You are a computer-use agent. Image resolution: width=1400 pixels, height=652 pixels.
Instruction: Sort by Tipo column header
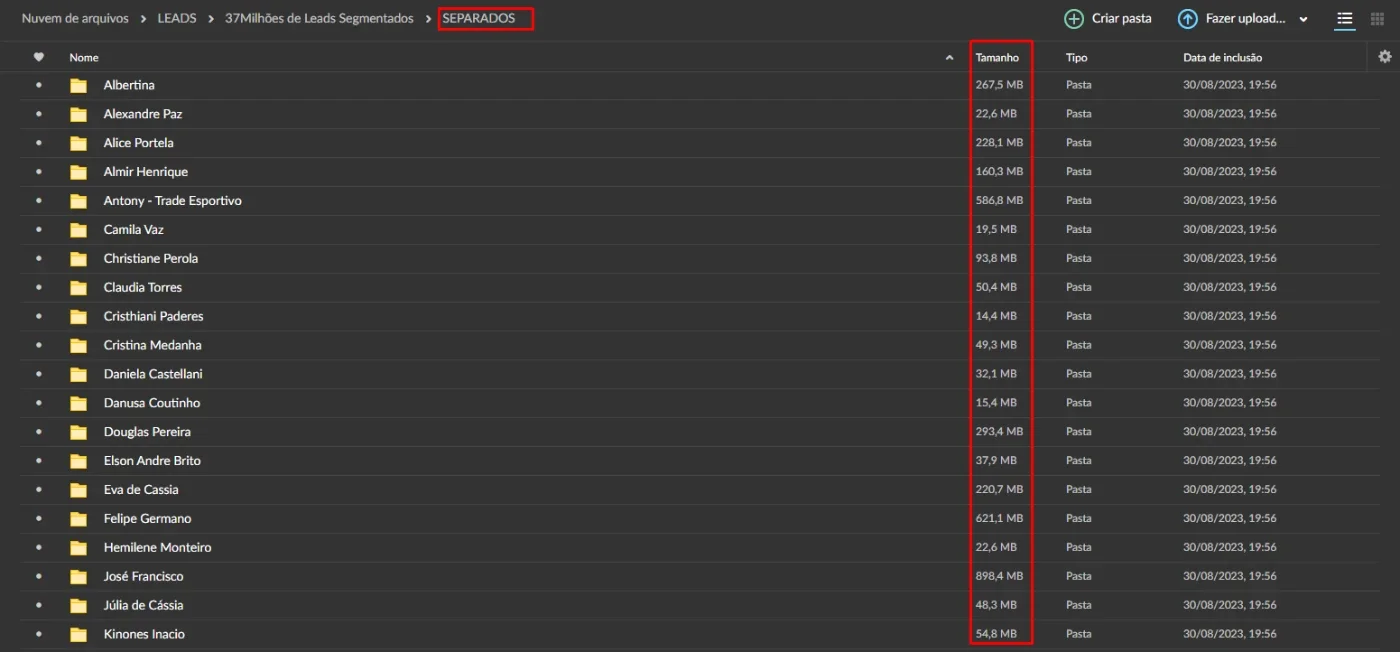[x=1076, y=58]
